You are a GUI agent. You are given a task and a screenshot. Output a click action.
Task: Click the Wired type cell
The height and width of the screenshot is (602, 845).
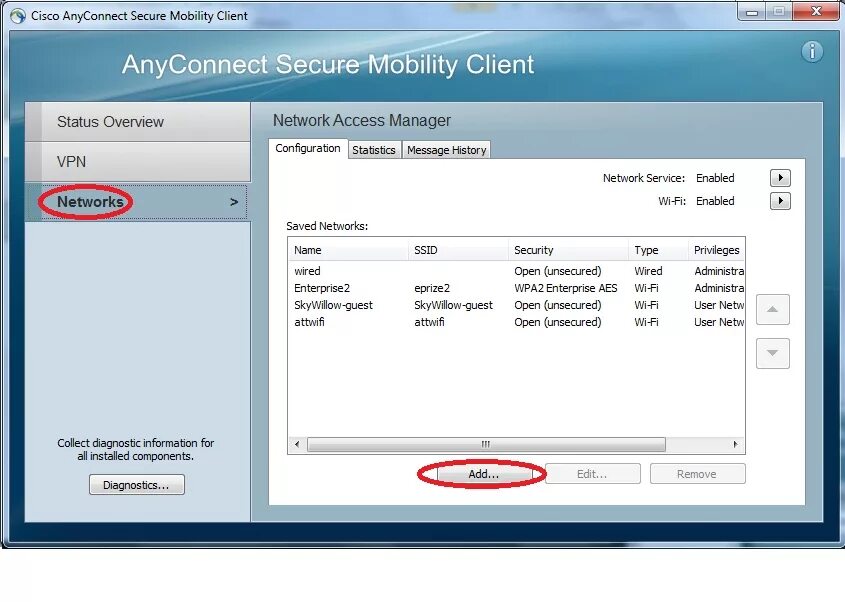click(648, 271)
